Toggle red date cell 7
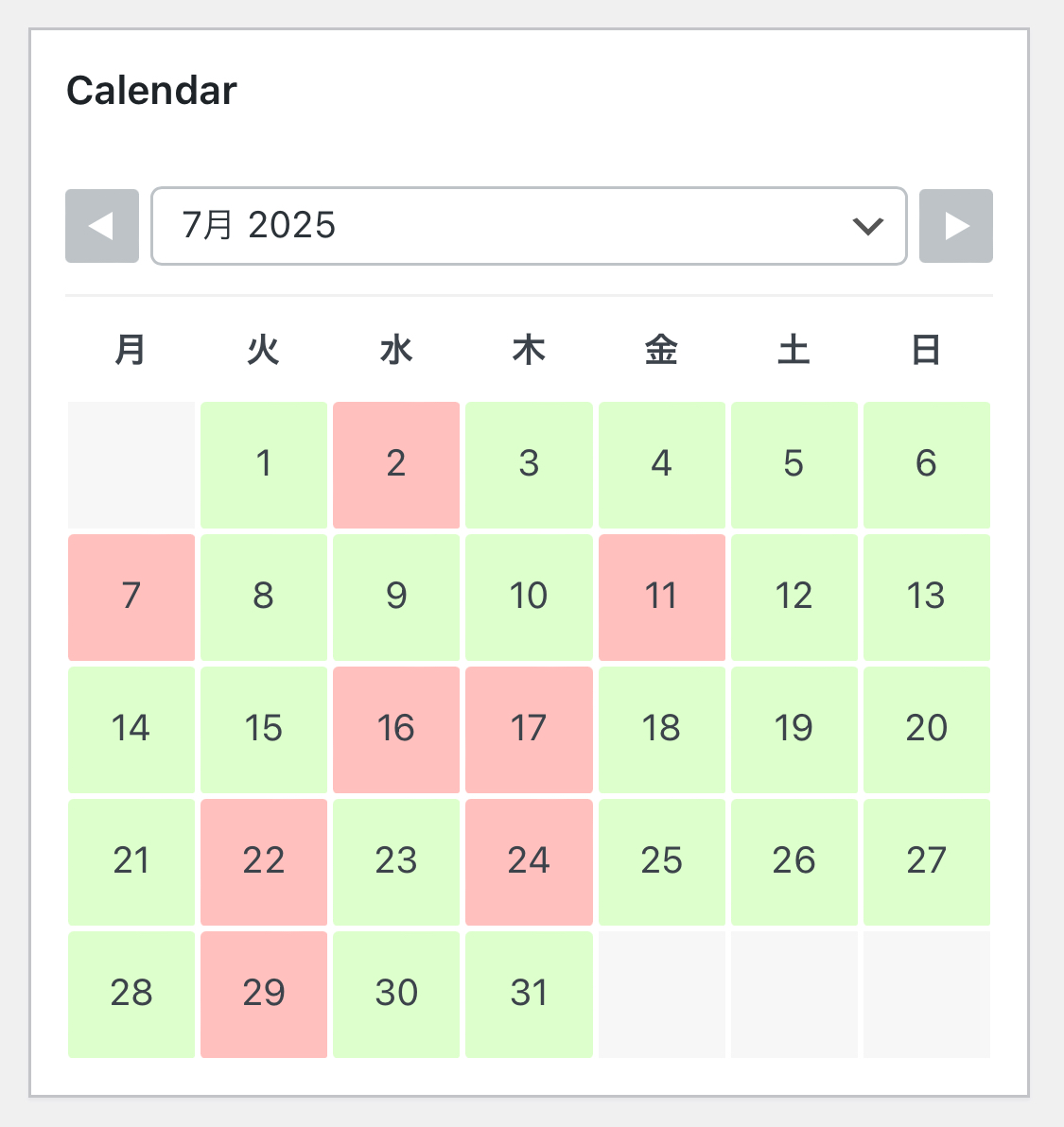The width and height of the screenshot is (1064, 1127). tap(131, 598)
